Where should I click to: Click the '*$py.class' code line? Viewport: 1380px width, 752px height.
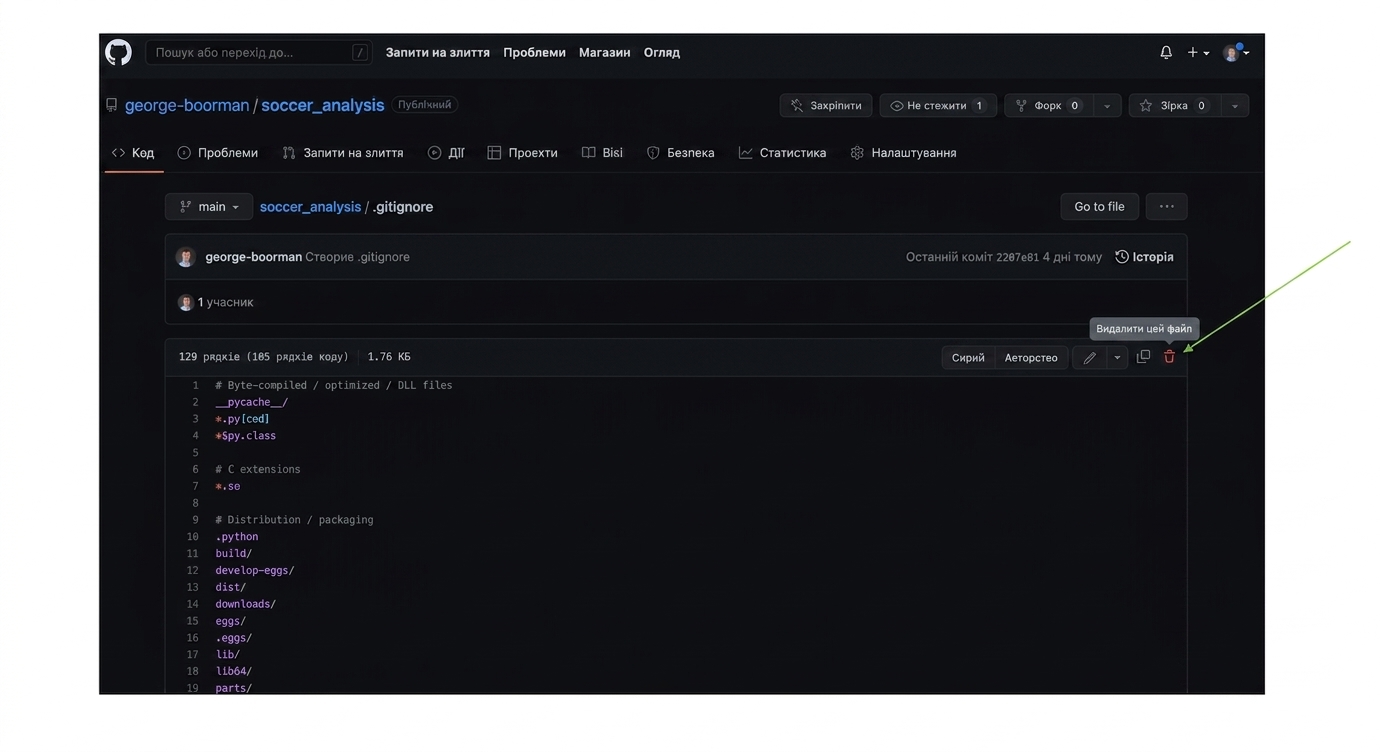(245, 436)
